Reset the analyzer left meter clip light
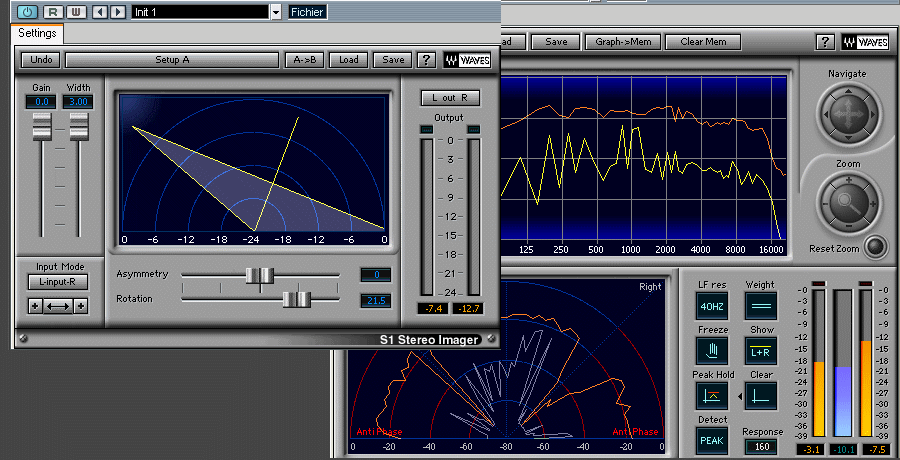The width and height of the screenshot is (900, 460). pyautogui.click(x=818, y=284)
